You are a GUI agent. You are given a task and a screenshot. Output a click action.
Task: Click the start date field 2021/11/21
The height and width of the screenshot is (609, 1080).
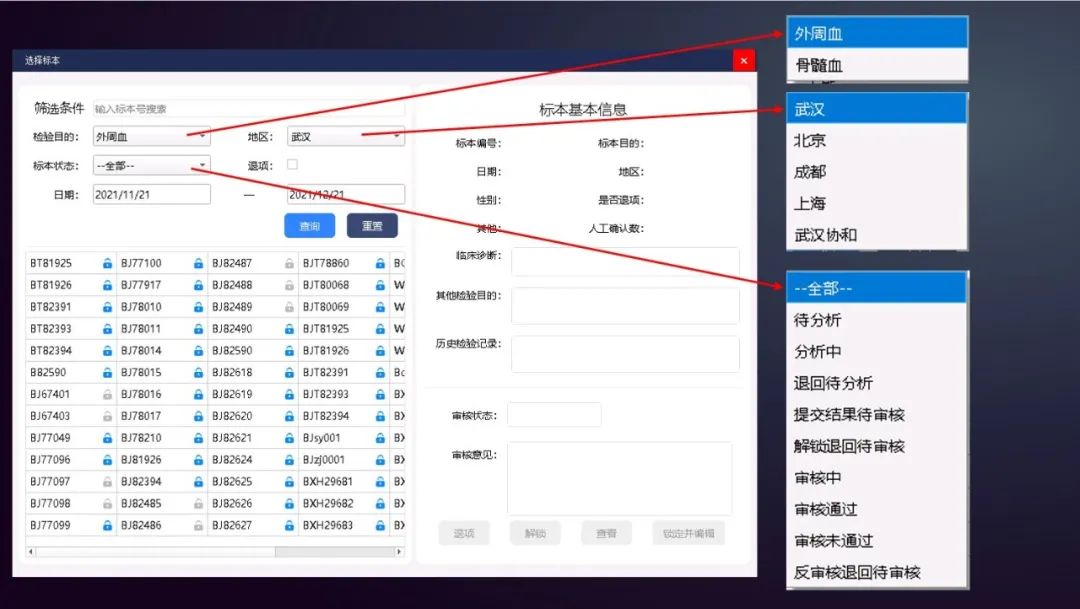151,195
